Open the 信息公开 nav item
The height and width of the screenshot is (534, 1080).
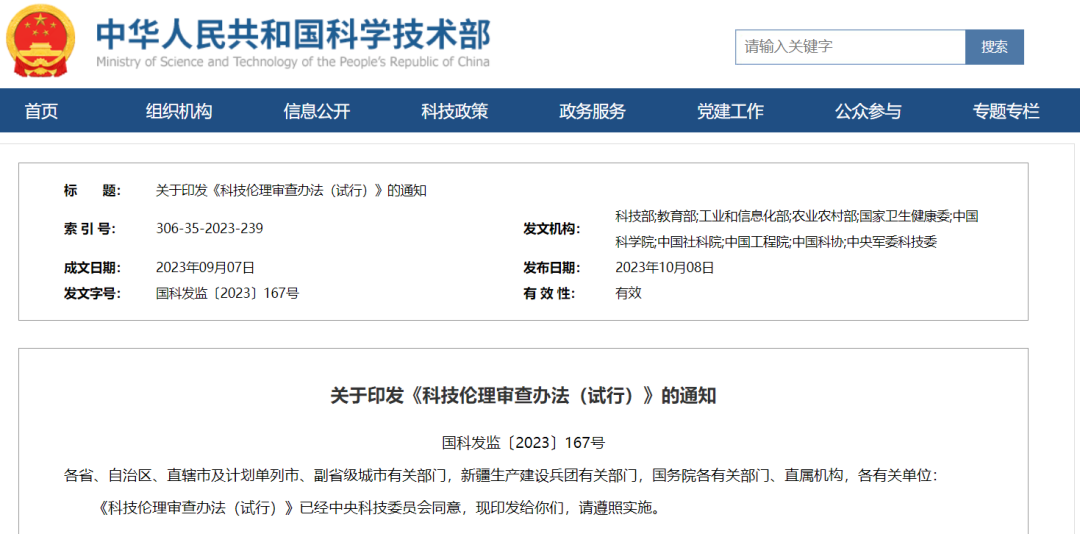tap(317, 111)
